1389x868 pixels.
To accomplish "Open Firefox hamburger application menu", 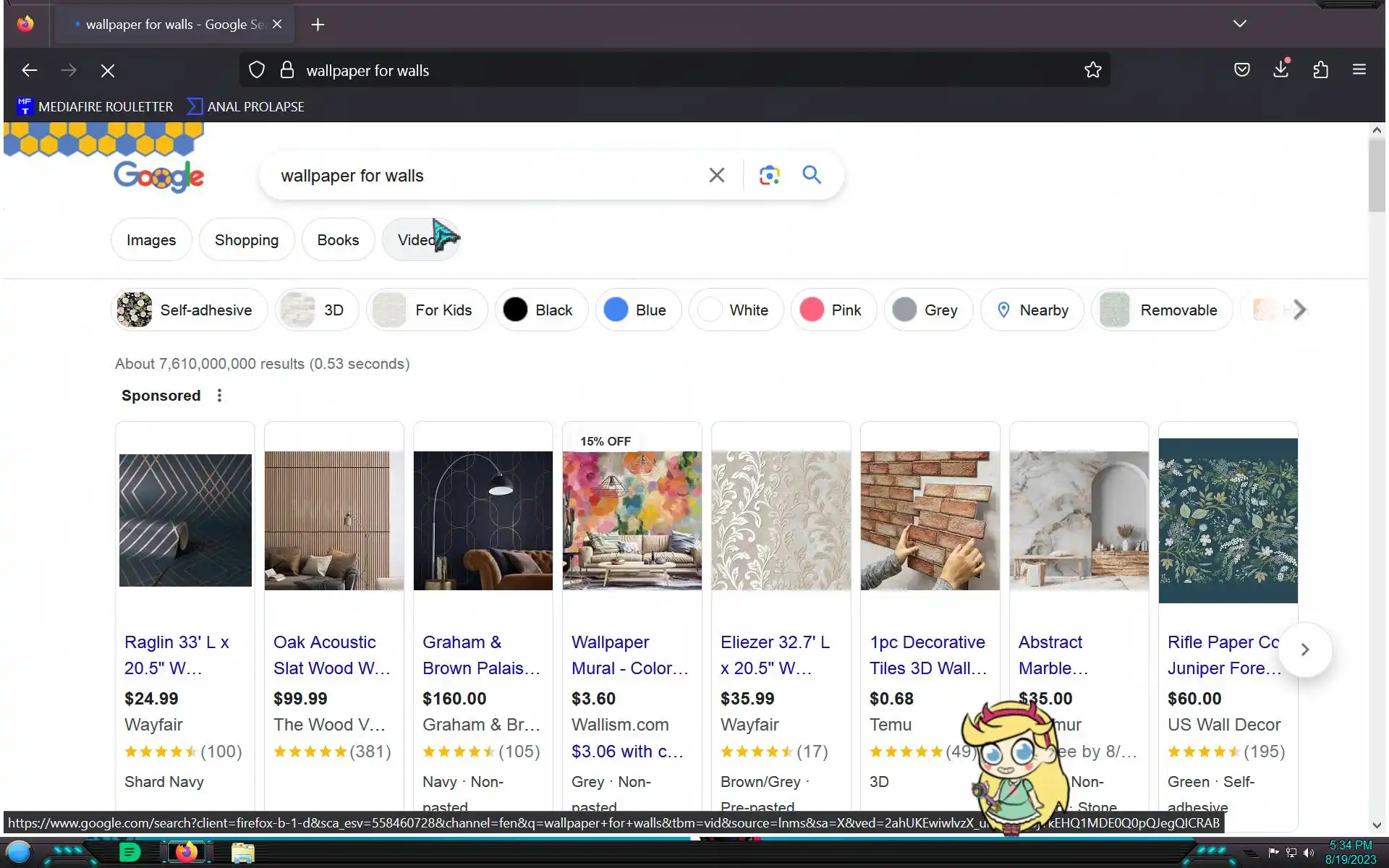I will point(1359,70).
